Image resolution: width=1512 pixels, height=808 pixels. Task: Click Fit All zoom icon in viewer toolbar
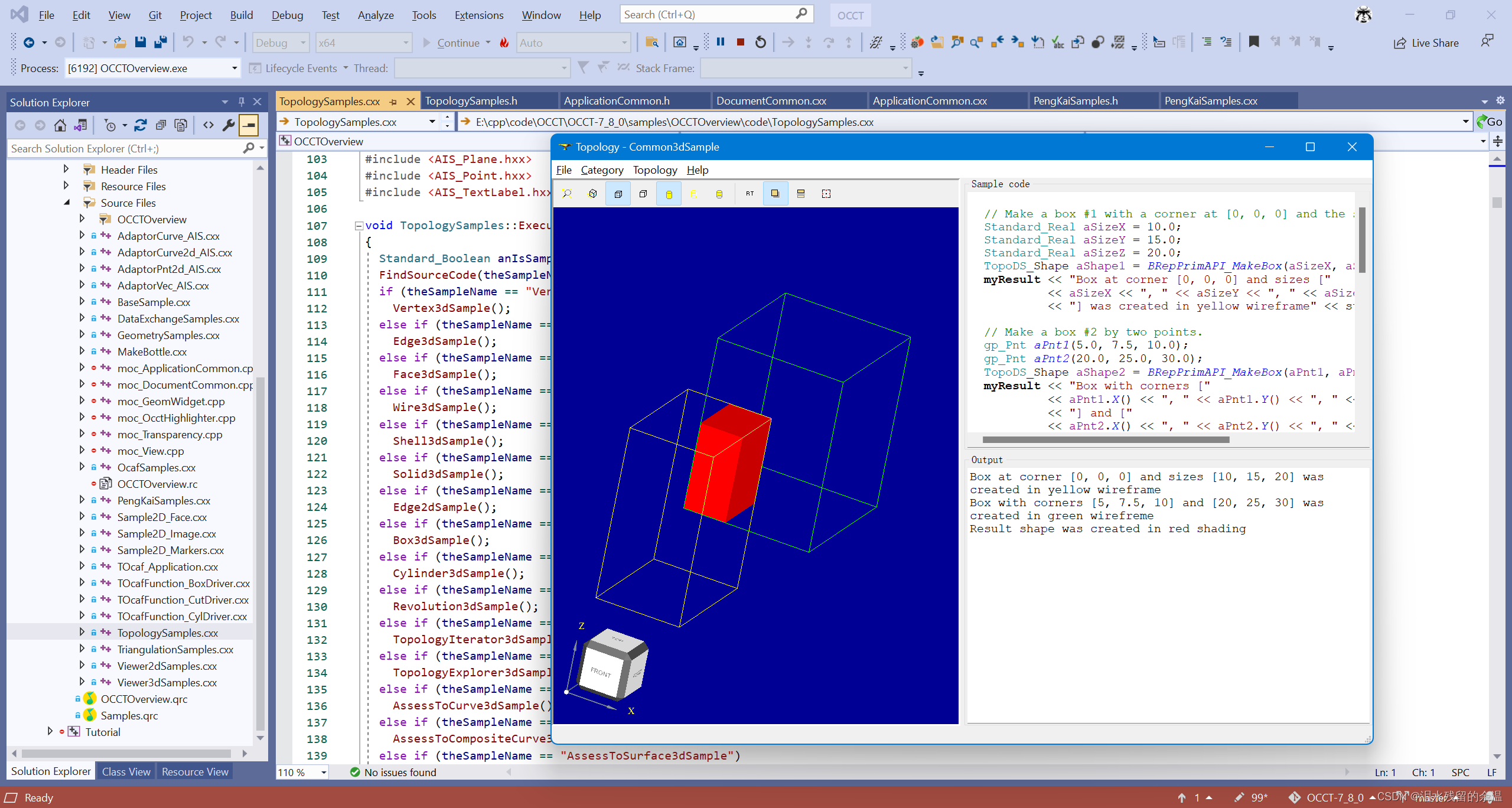(x=567, y=194)
